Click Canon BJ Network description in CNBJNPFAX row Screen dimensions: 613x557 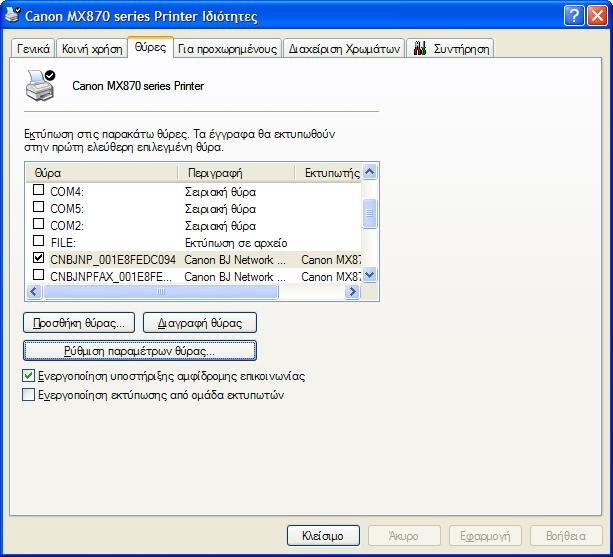click(x=235, y=277)
